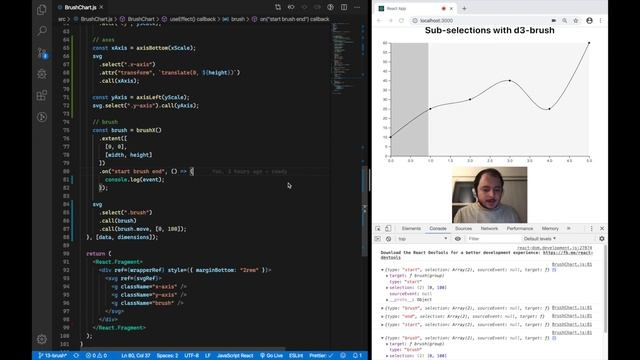The height and width of the screenshot is (360, 640).
Task: Click the gray brush selection on chart
Action: point(409,99)
